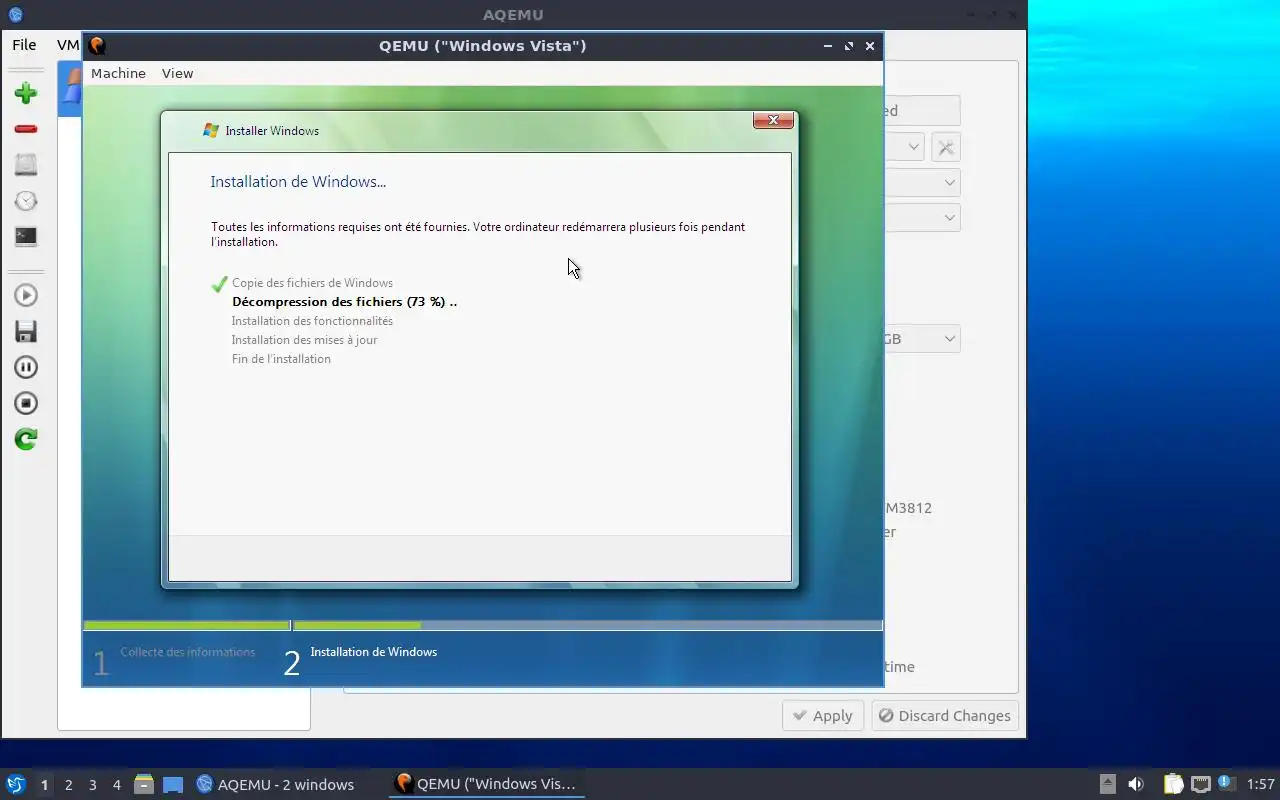The width and height of the screenshot is (1280, 800).
Task: Click the QEMU window title bar icon
Action: [x=97, y=46]
